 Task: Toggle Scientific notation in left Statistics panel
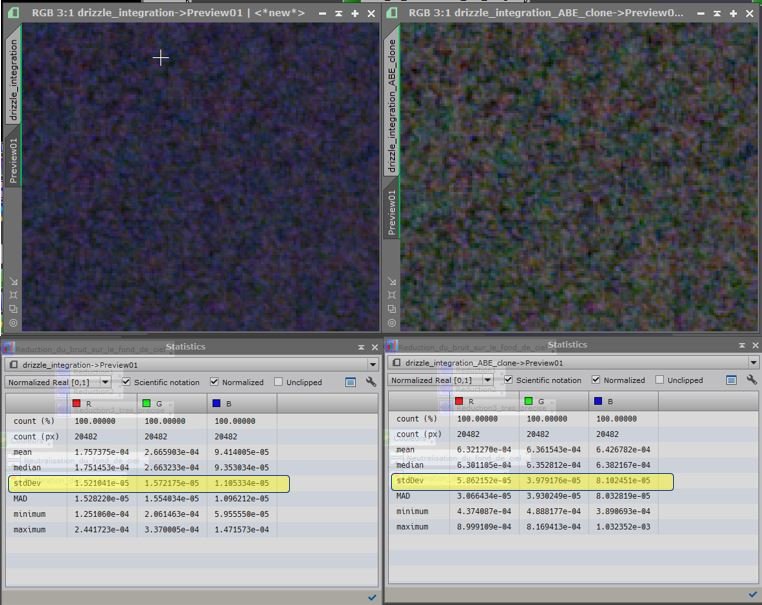[x=126, y=382]
